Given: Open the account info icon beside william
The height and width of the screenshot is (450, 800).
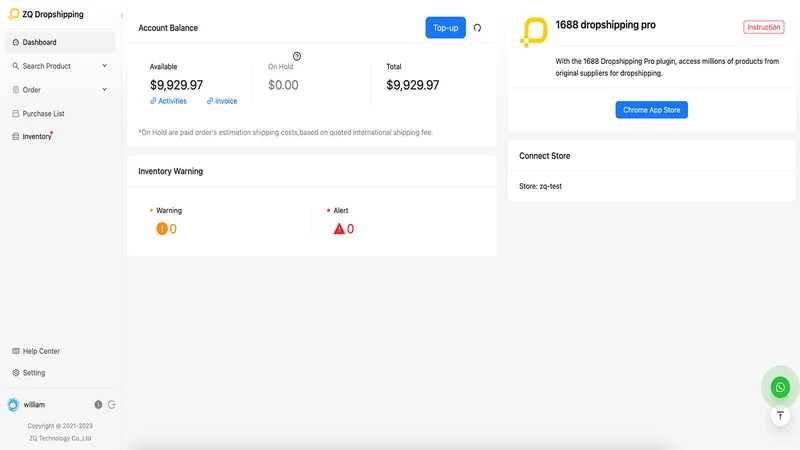Looking at the screenshot, I should pos(98,405).
